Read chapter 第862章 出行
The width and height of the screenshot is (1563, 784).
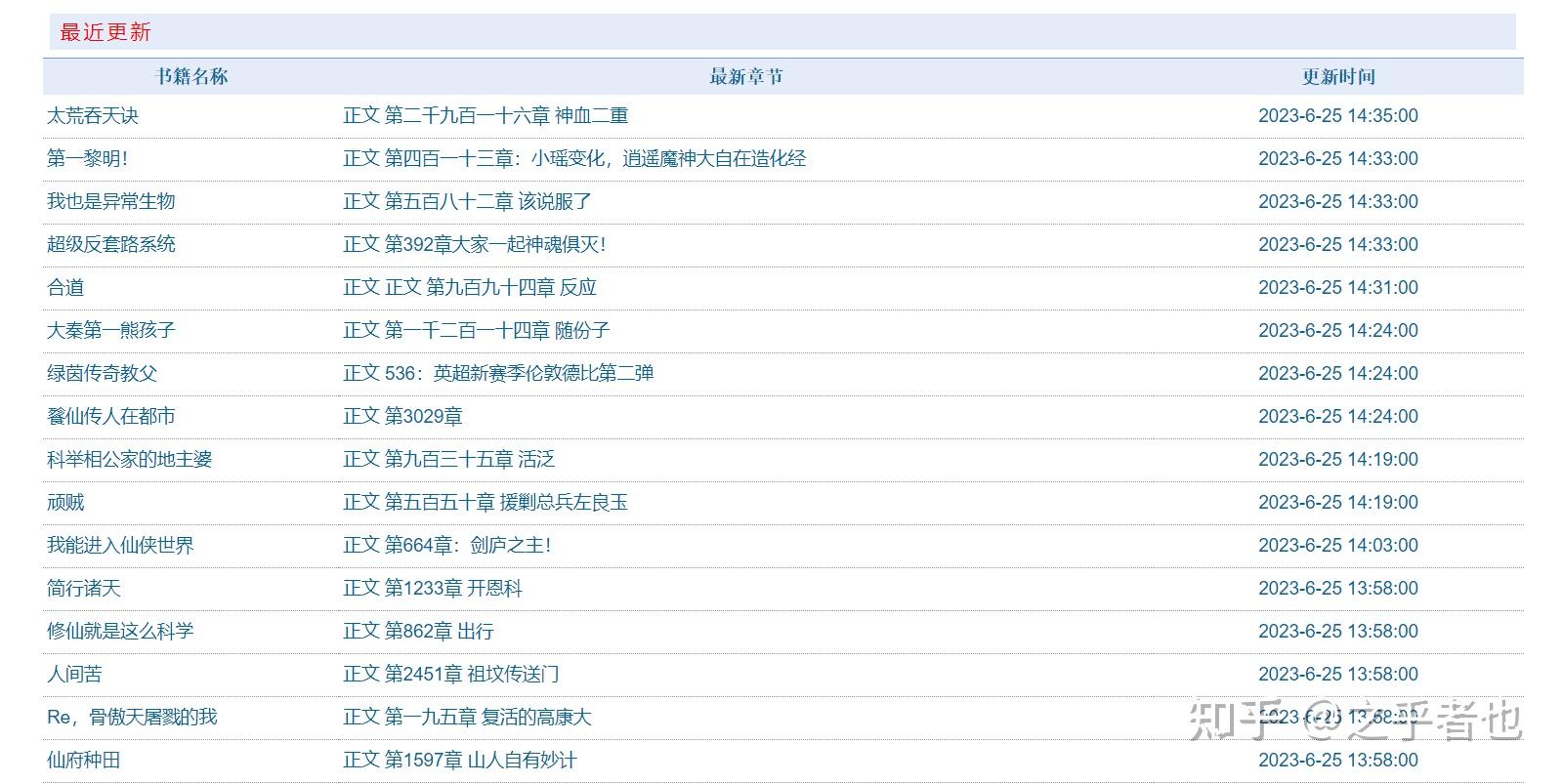[418, 631]
